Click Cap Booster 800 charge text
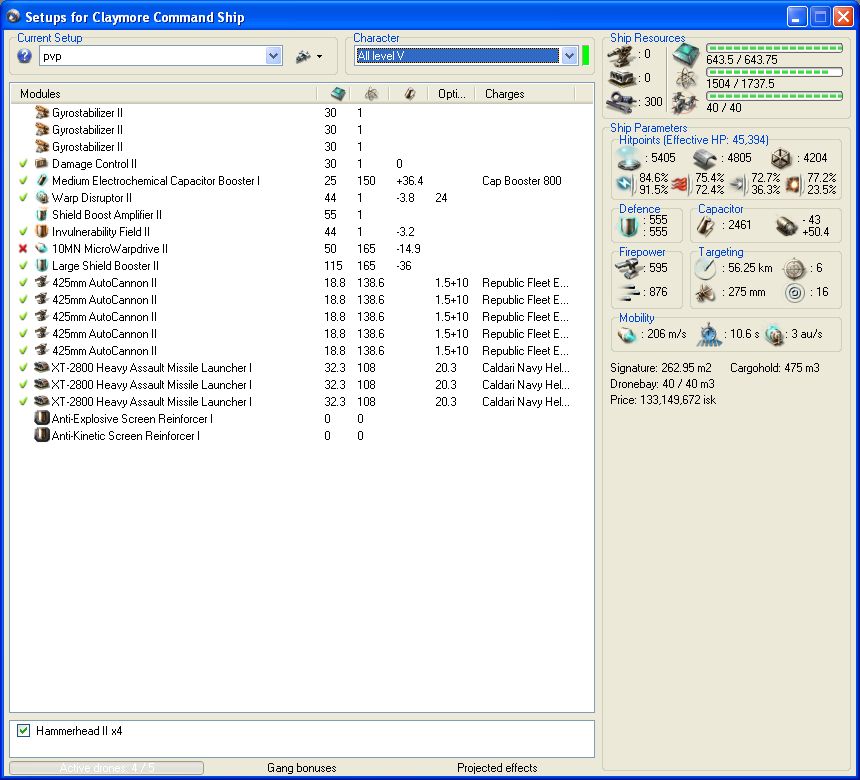The height and width of the screenshot is (780, 860). point(522,180)
